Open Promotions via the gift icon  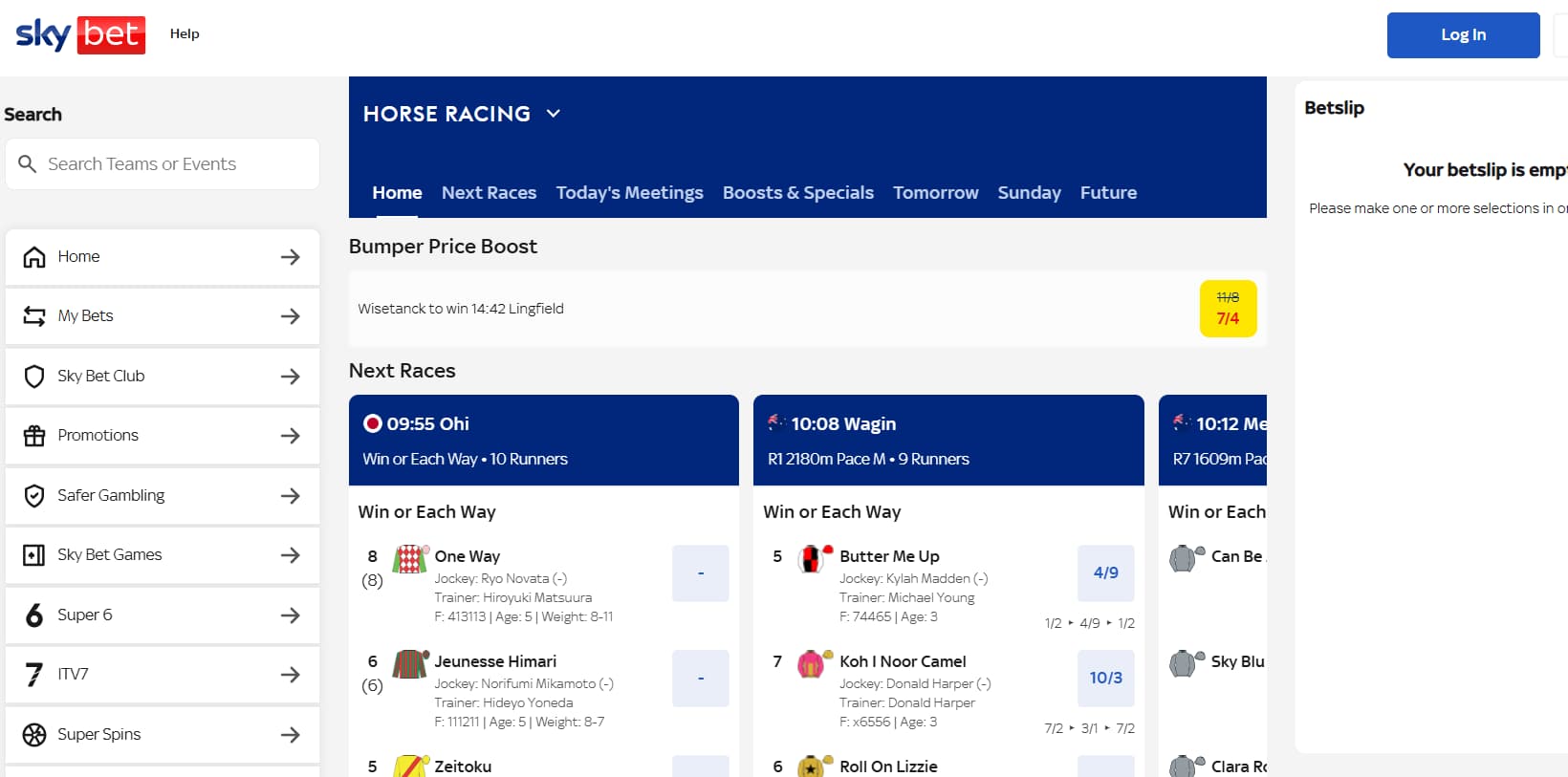pyautogui.click(x=34, y=435)
